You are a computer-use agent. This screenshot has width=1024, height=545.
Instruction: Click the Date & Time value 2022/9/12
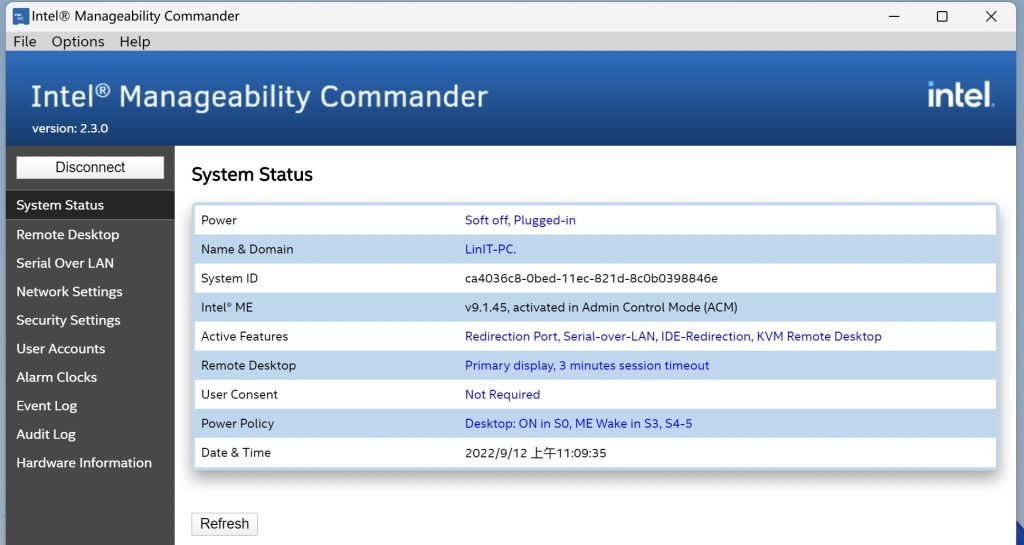tap(535, 453)
